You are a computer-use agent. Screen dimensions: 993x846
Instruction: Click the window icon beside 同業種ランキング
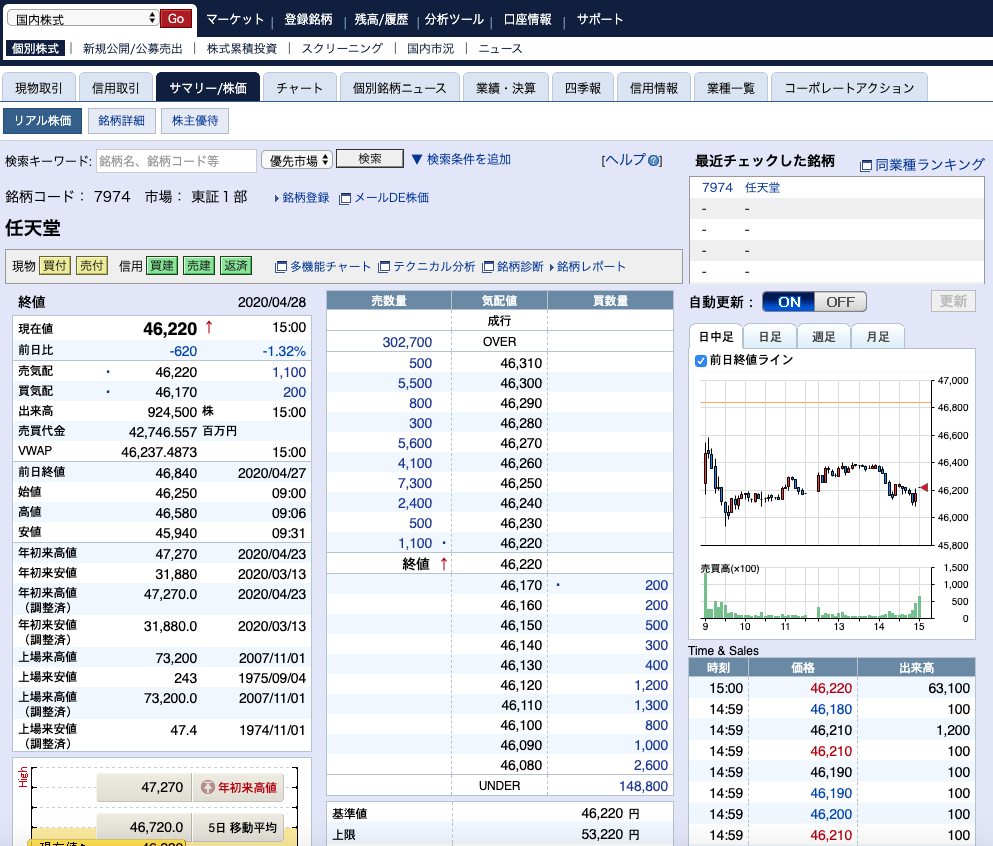(x=866, y=165)
